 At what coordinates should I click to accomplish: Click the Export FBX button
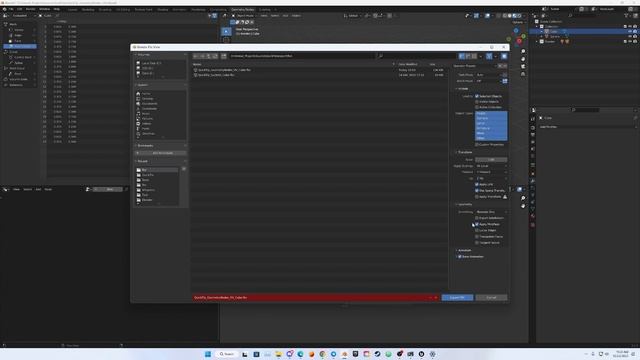coord(457,298)
